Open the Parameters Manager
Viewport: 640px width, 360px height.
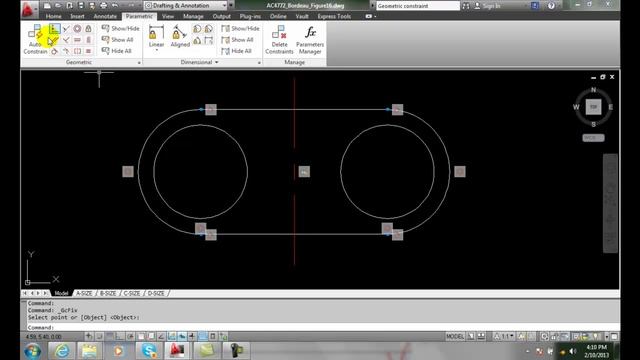click(x=310, y=40)
